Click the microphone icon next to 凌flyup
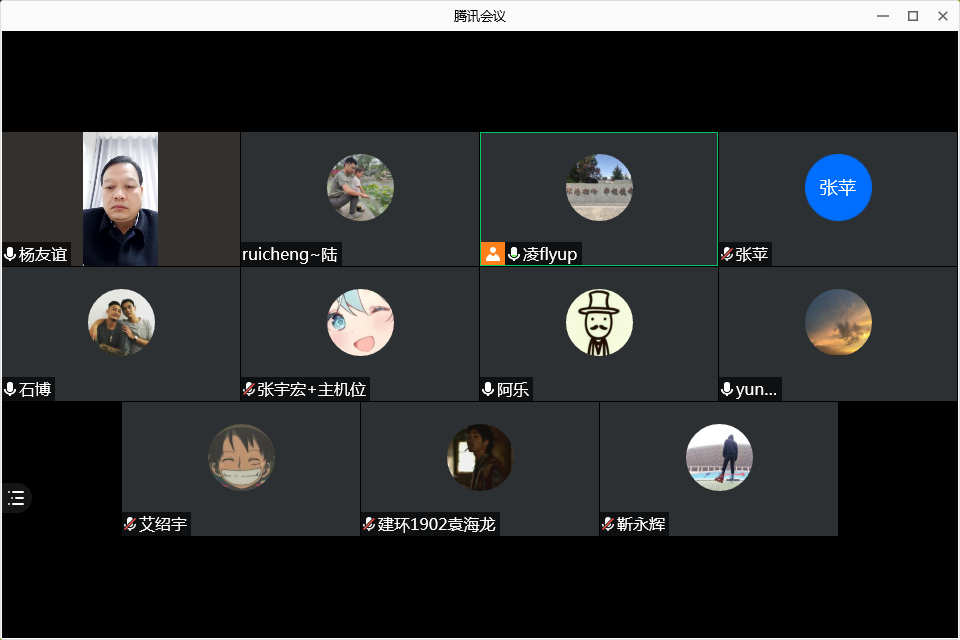960x640 pixels. point(514,254)
